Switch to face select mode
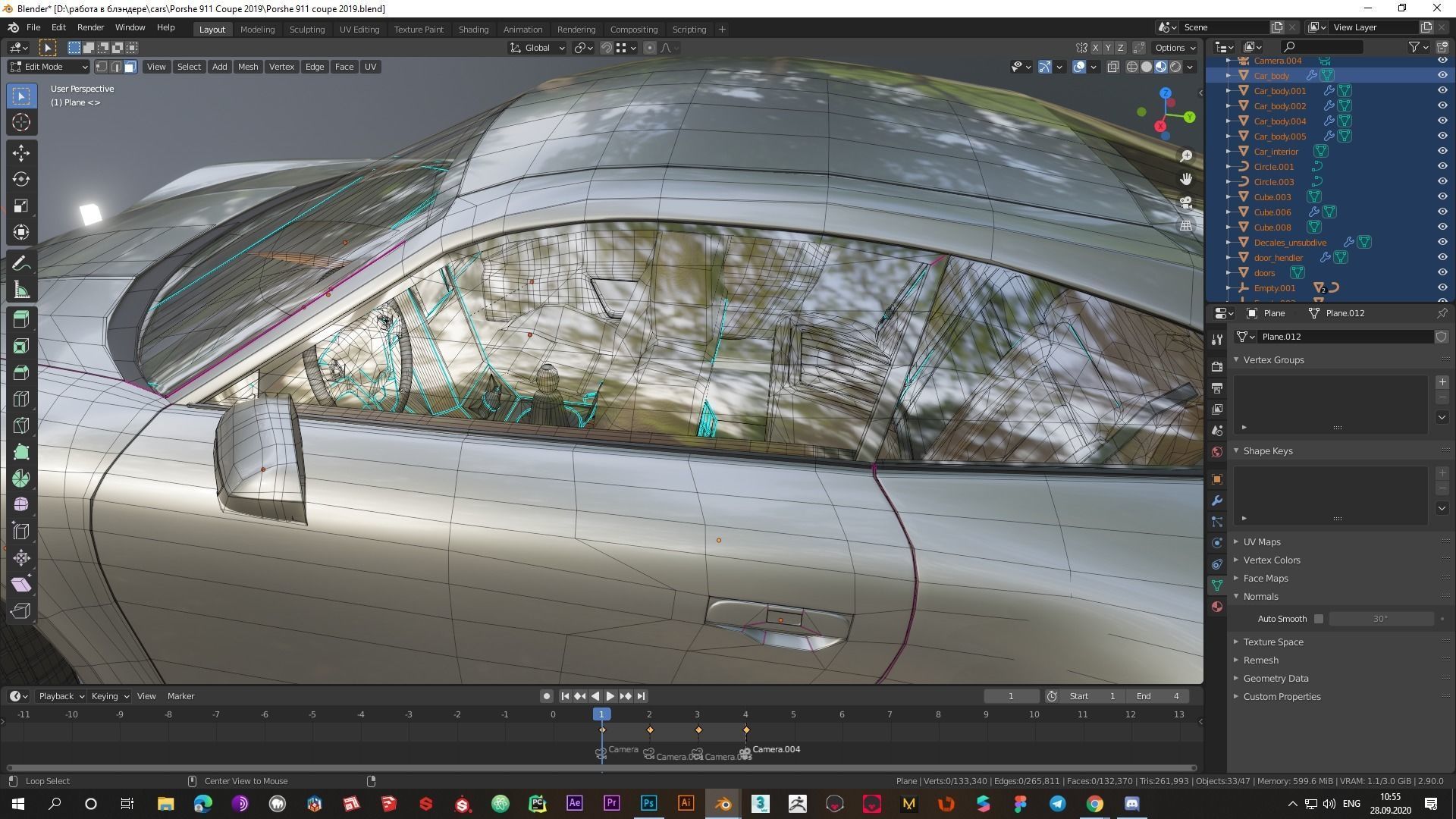Viewport: 1456px width, 819px height. pos(130,67)
